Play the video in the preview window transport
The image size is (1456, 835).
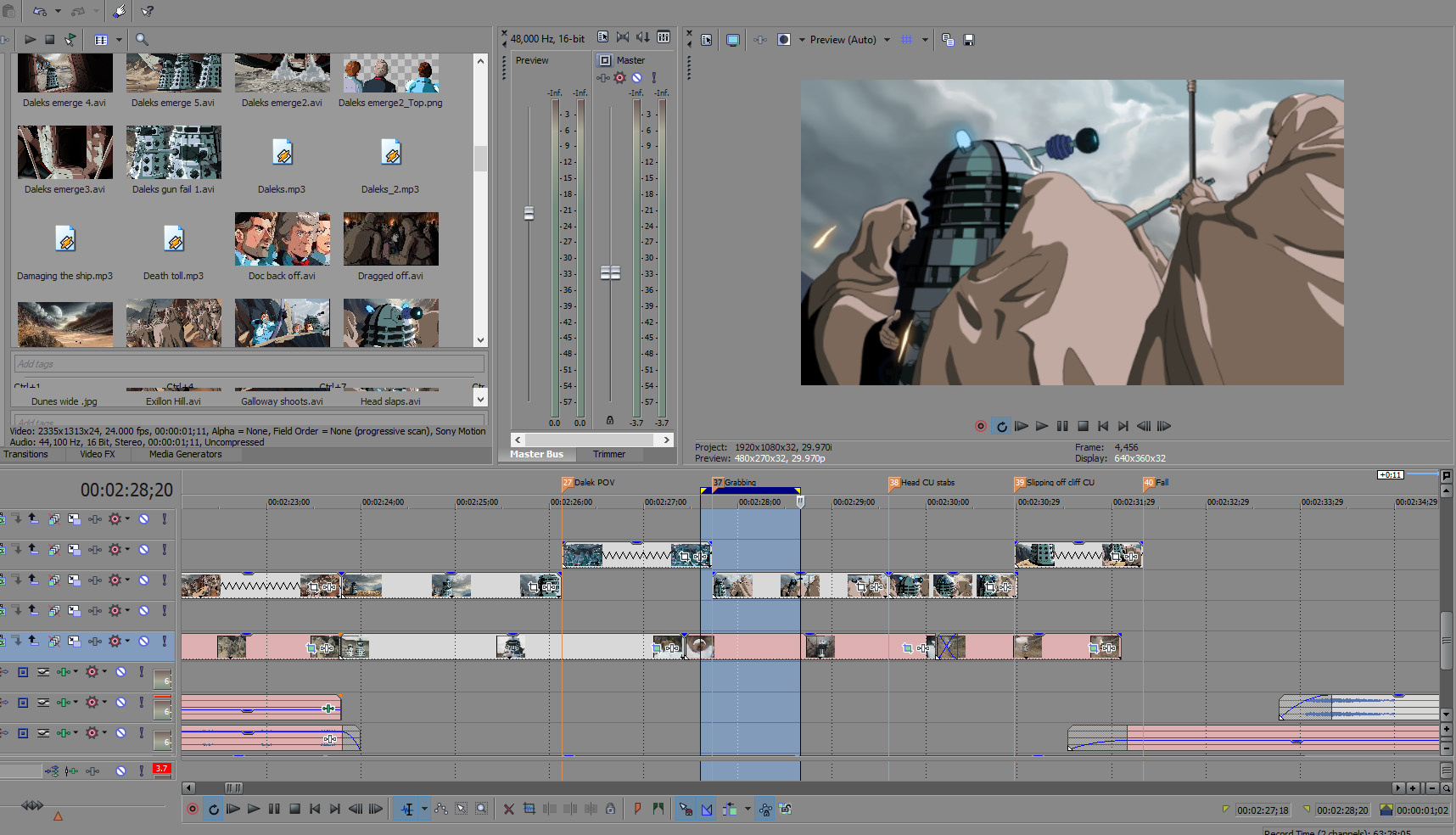tap(1042, 427)
